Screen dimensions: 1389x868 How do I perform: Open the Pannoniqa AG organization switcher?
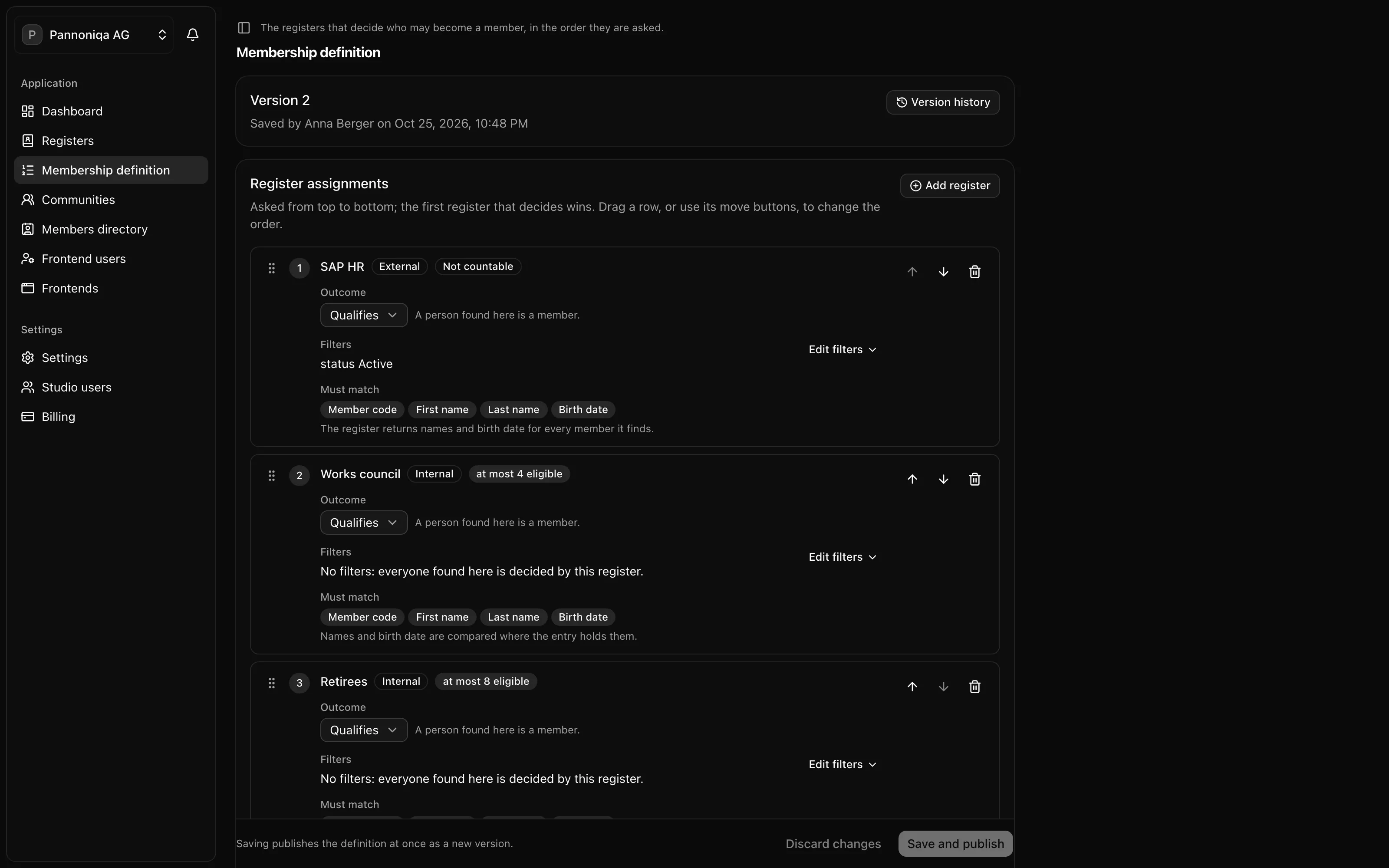click(94, 34)
